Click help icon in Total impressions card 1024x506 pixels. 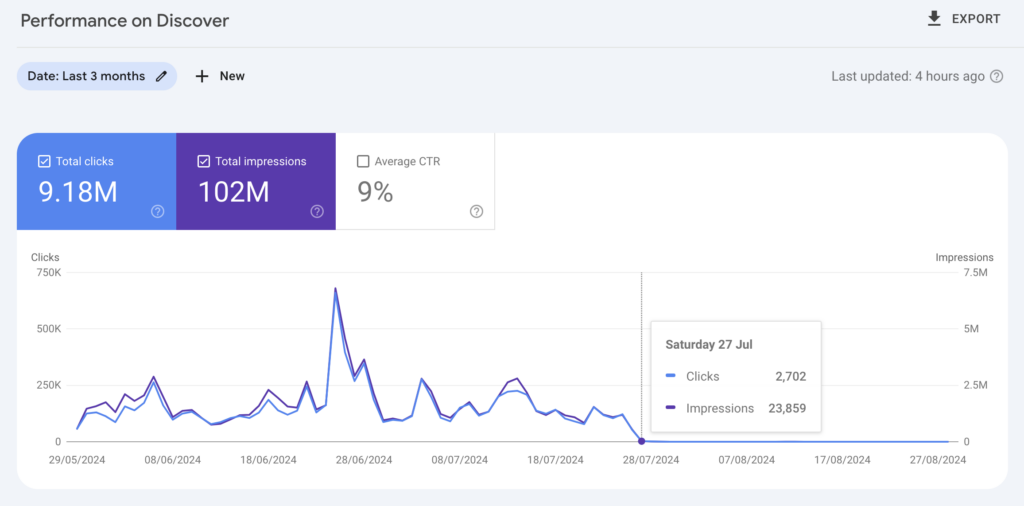point(317,211)
